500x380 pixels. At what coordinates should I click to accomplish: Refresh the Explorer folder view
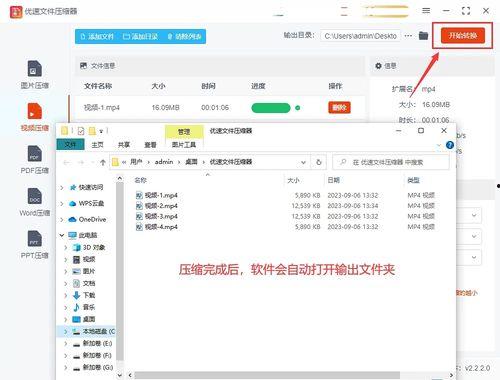pyautogui.click(x=319, y=162)
